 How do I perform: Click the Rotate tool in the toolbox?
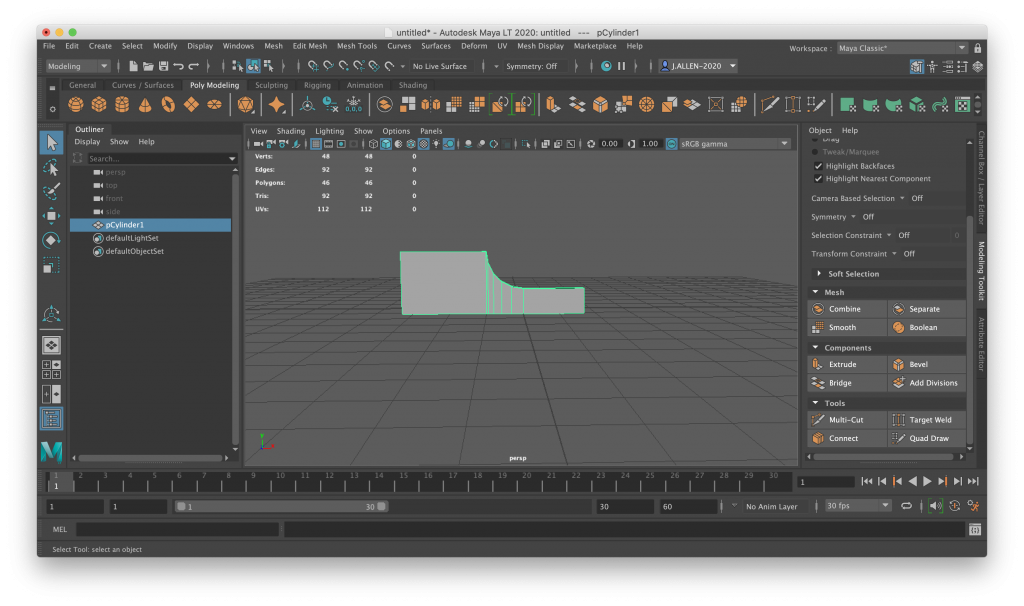[x=51, y=240]
